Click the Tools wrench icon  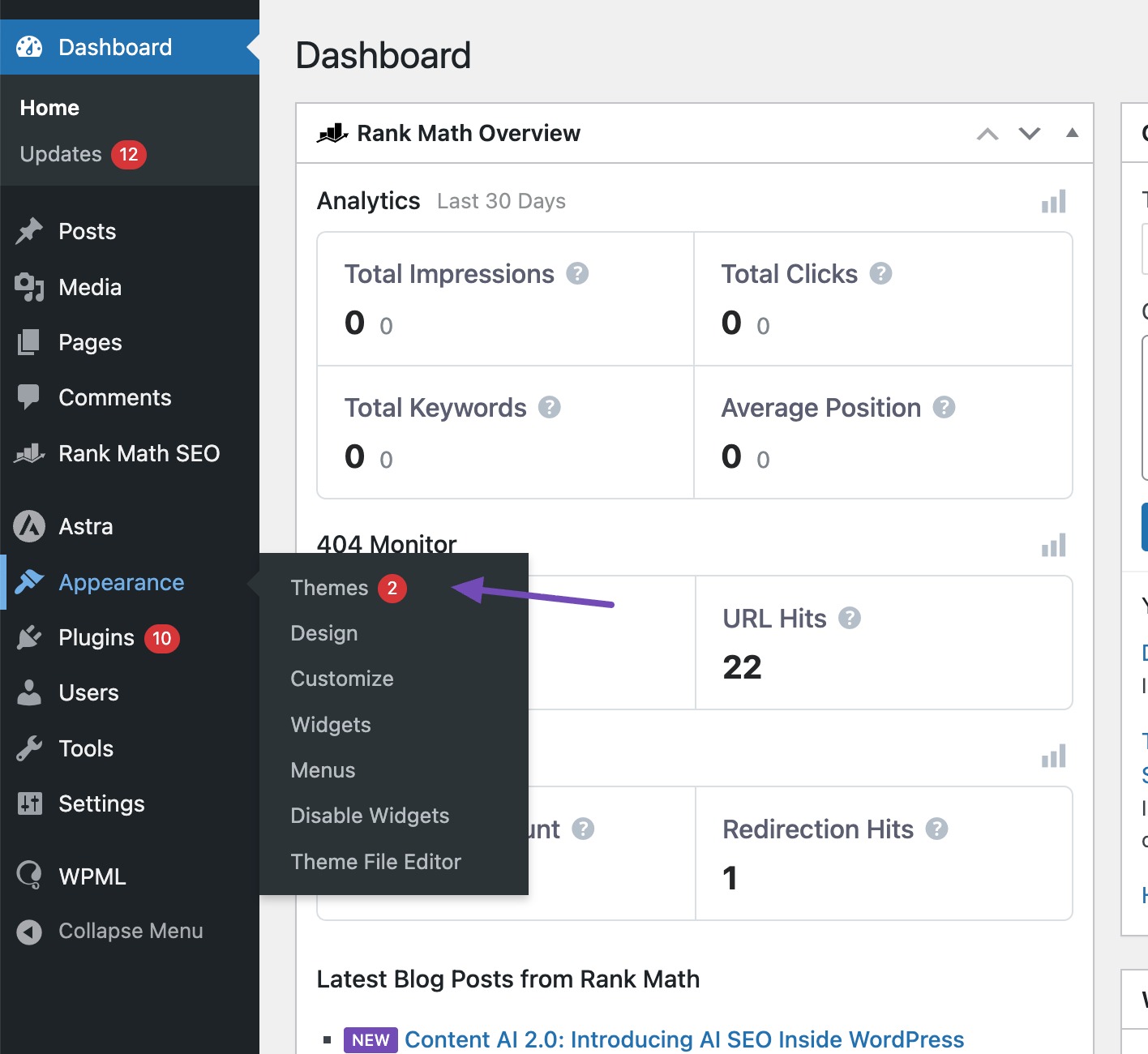coord(29,748)
